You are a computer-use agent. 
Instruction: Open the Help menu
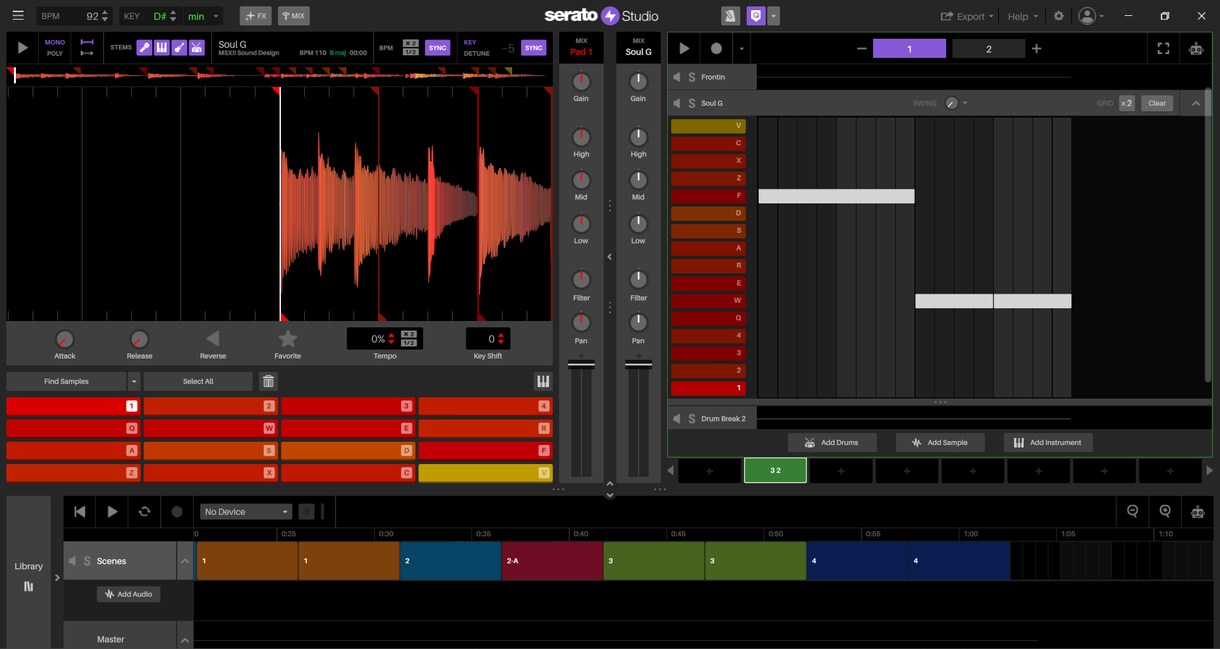(1022, 16)
